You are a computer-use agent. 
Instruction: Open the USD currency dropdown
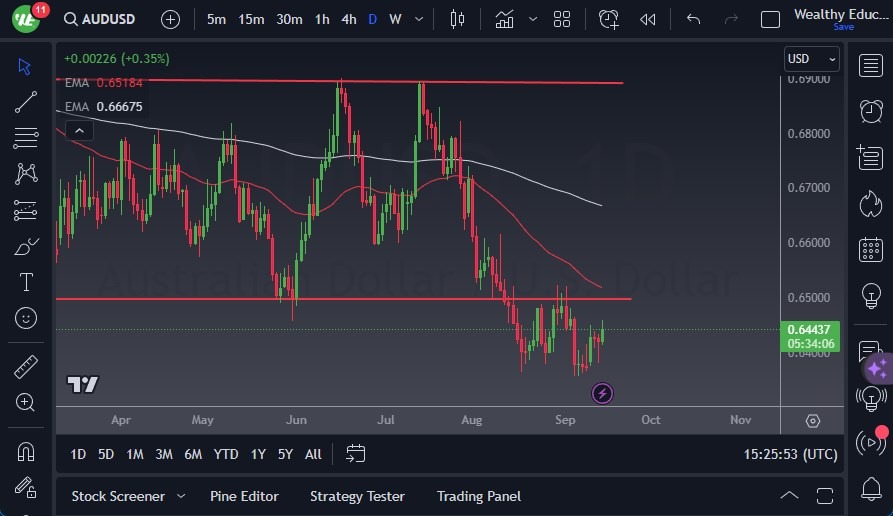coord(811,59)
